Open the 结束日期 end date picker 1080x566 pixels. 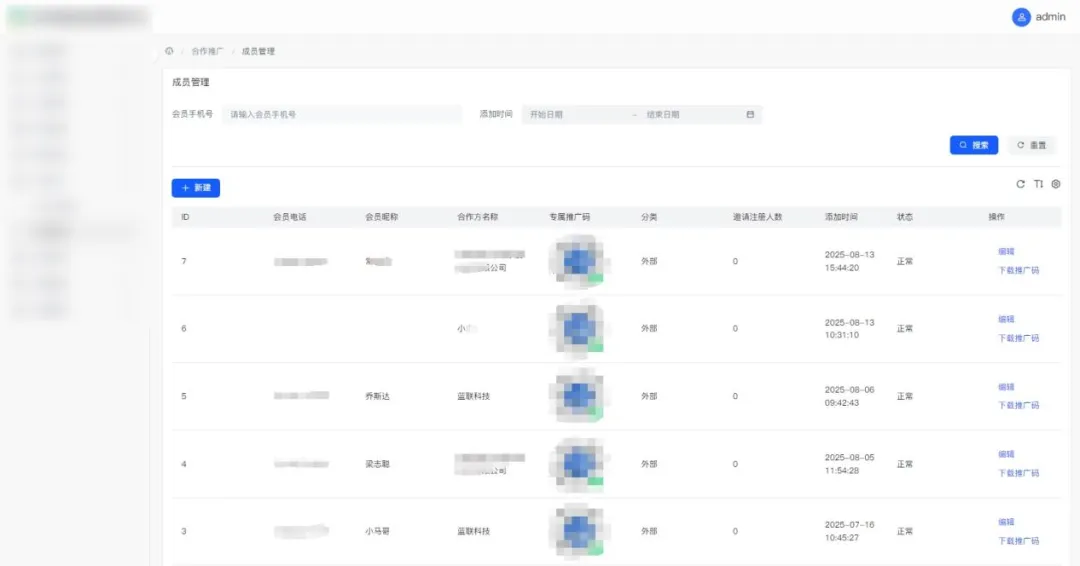(x=685, y=115)
